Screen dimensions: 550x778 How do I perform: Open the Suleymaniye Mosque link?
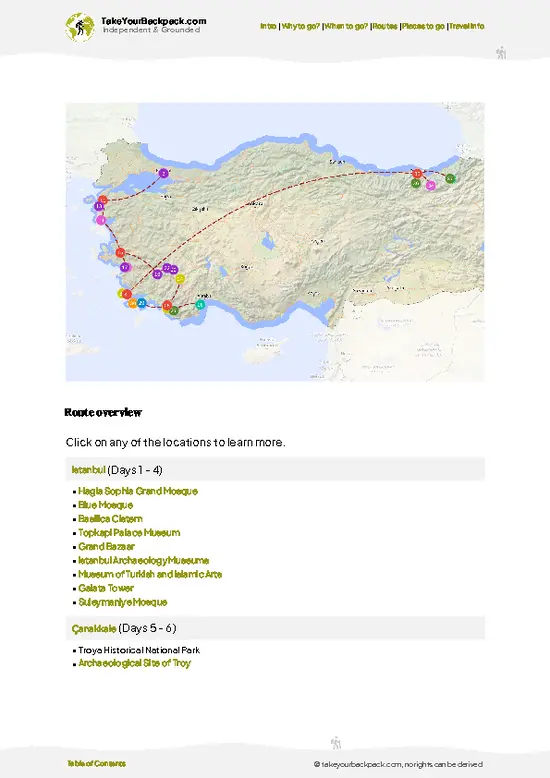[x=123, y=602]
